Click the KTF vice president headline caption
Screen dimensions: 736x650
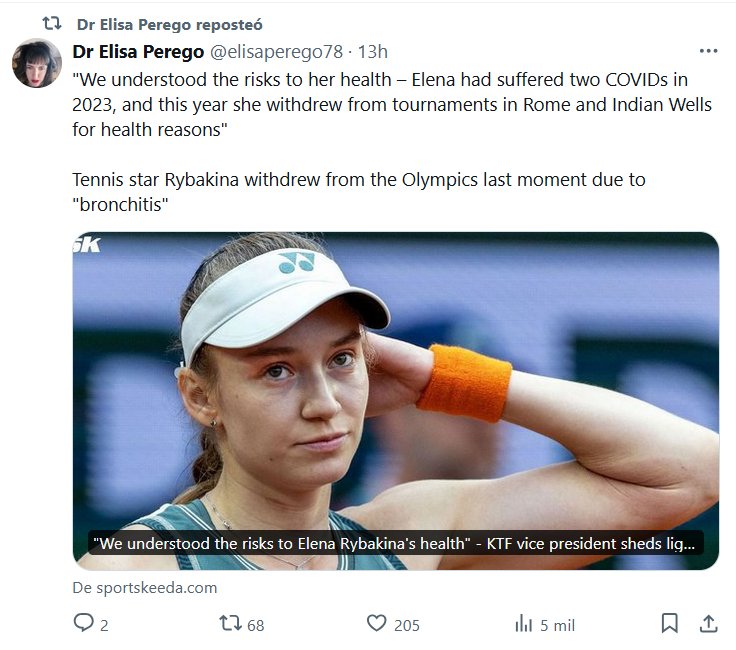point(396,543)
